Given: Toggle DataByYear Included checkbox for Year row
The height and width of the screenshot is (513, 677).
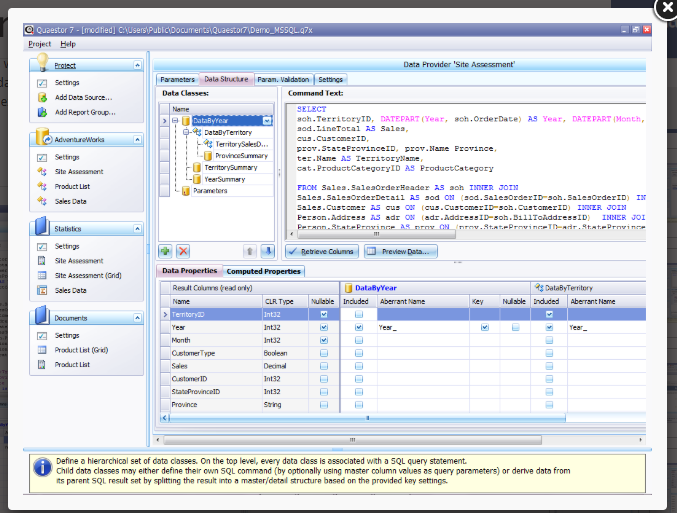Looking at the screenshot, I should click(359, 327).
